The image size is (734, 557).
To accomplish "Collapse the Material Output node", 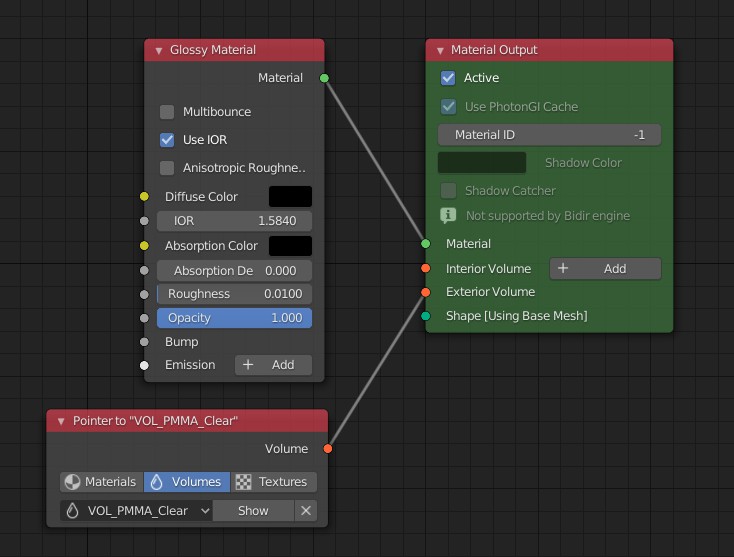I will pos(440,50).
